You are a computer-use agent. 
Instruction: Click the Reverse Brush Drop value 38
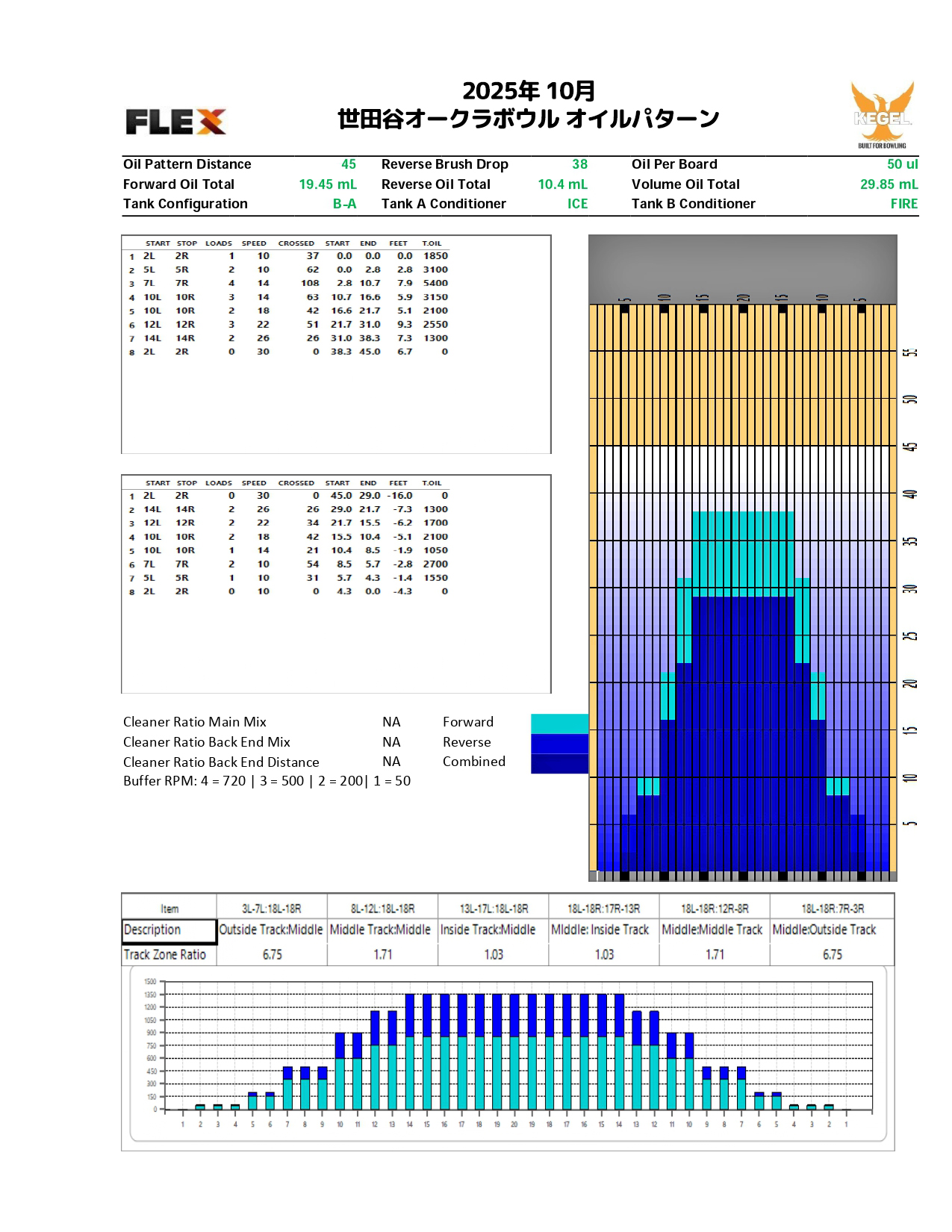click(579, 164)
